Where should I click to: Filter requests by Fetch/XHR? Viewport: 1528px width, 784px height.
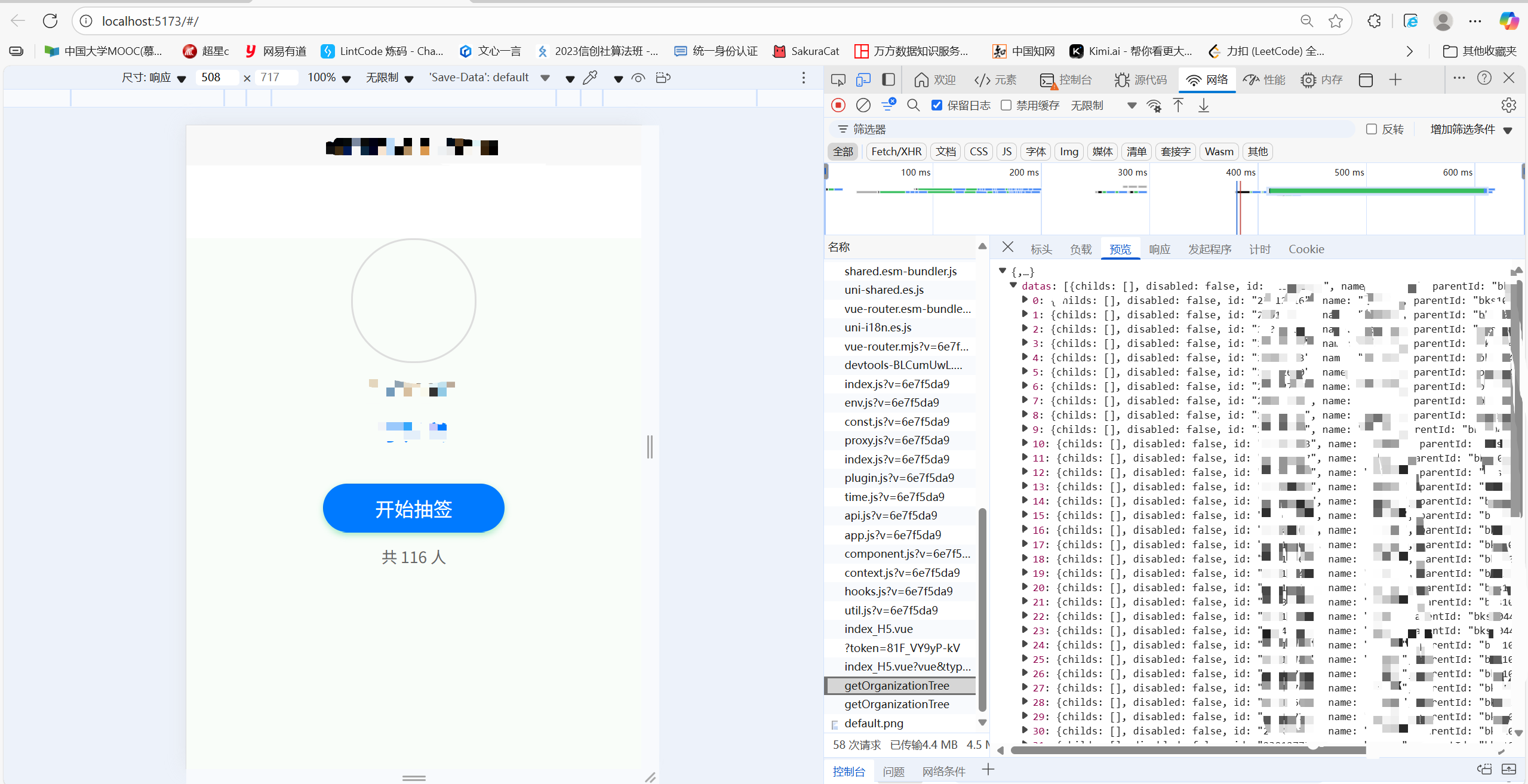(x=896, y=151)
